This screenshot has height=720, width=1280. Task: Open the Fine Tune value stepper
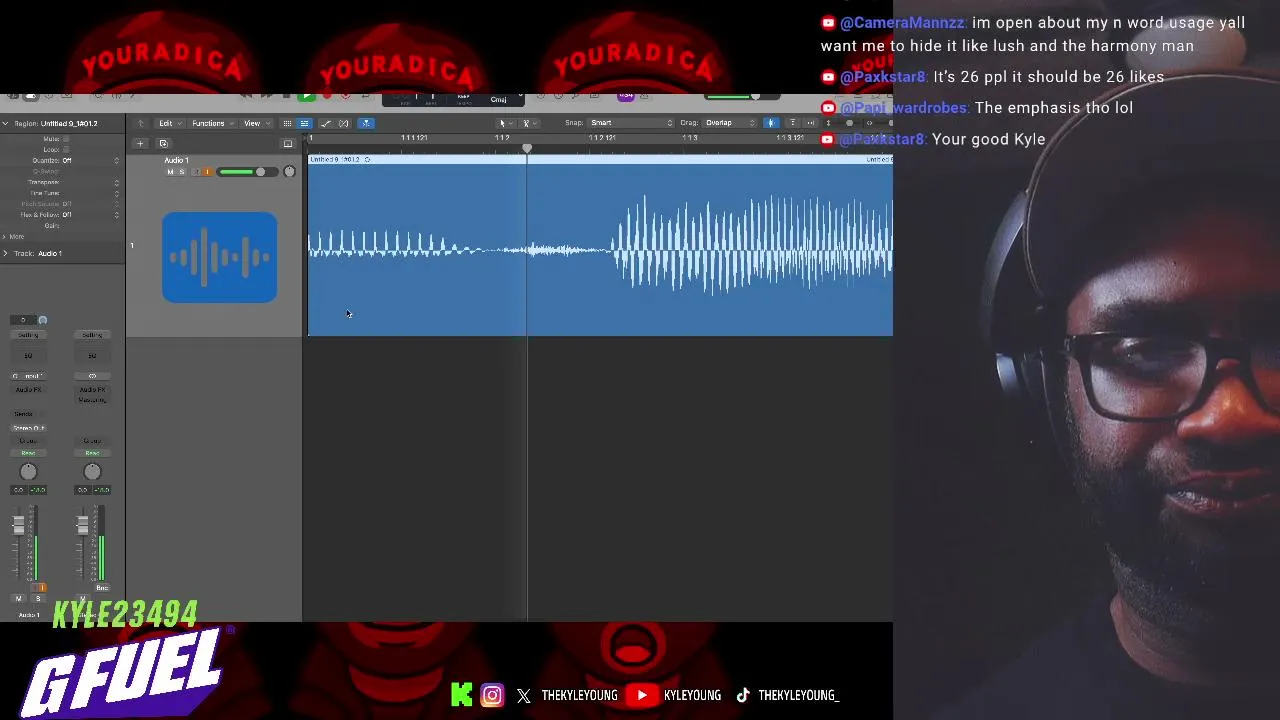pyautogui.click(x=116, y=193)
